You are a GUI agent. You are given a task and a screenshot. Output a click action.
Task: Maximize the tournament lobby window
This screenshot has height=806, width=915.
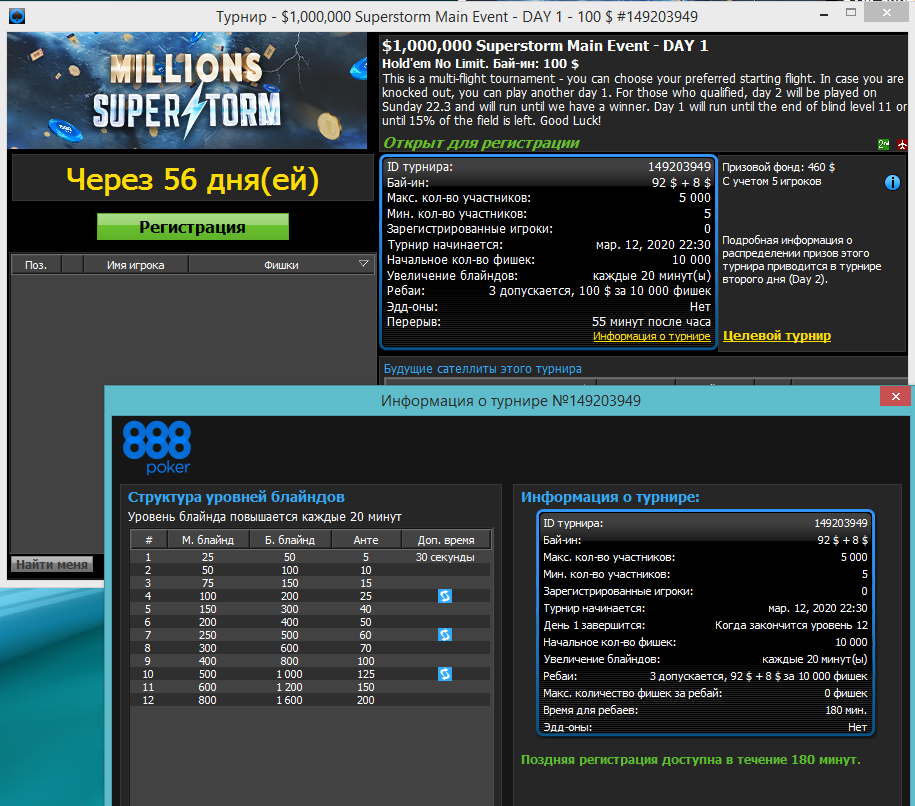click(851, 13)
